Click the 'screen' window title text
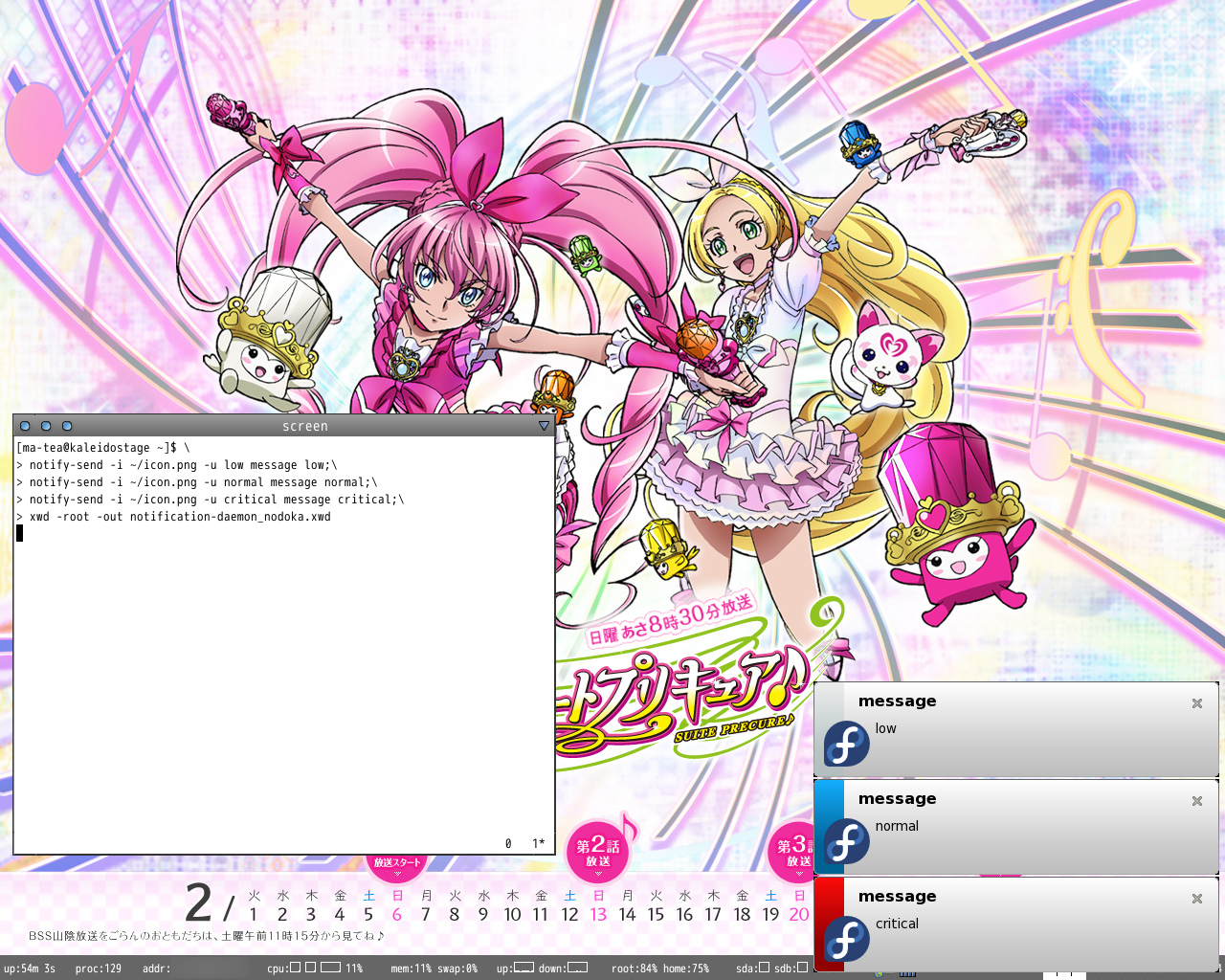The height and width of the screenshot is (980, 1225). (x=305, y=427)
